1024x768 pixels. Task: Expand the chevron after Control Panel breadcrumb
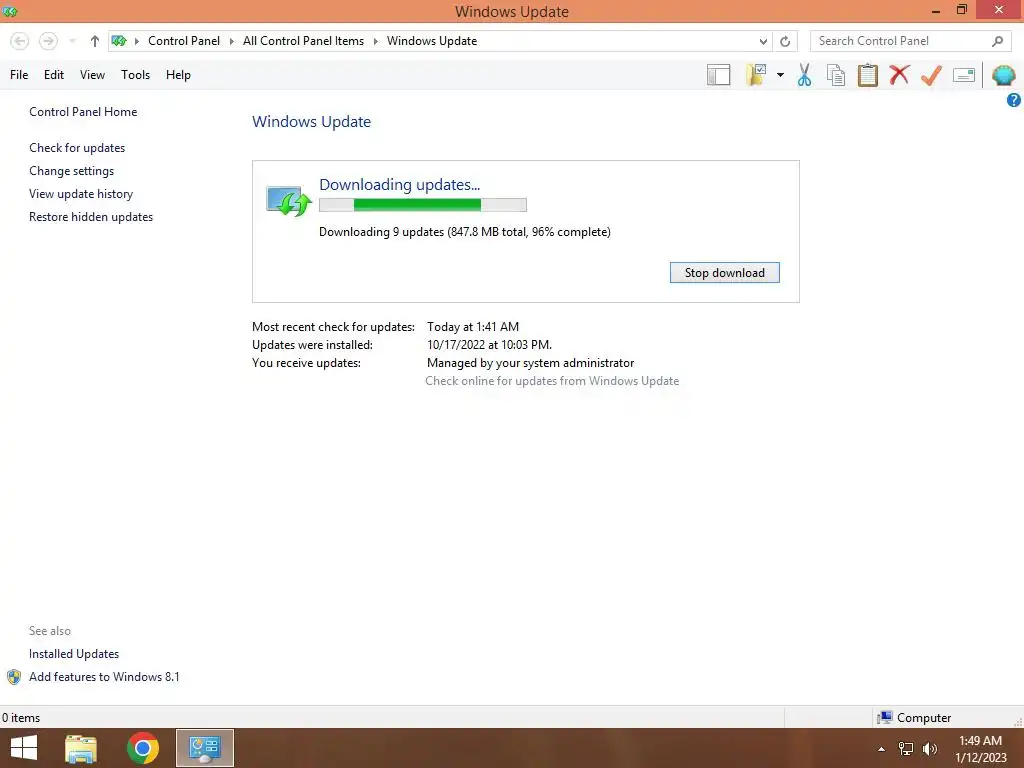pos(231,41)
